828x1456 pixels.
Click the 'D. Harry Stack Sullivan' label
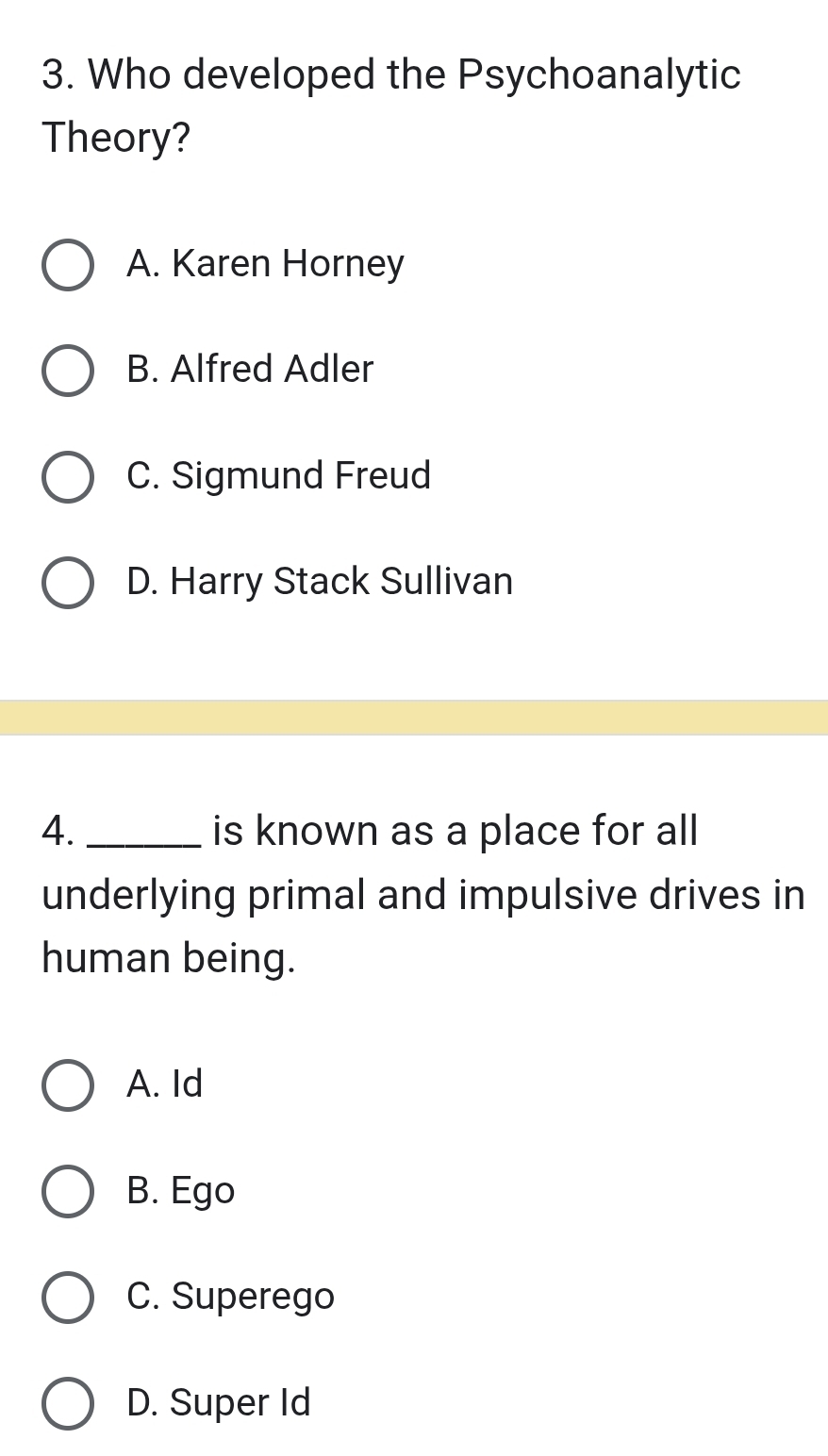[320, 582]
